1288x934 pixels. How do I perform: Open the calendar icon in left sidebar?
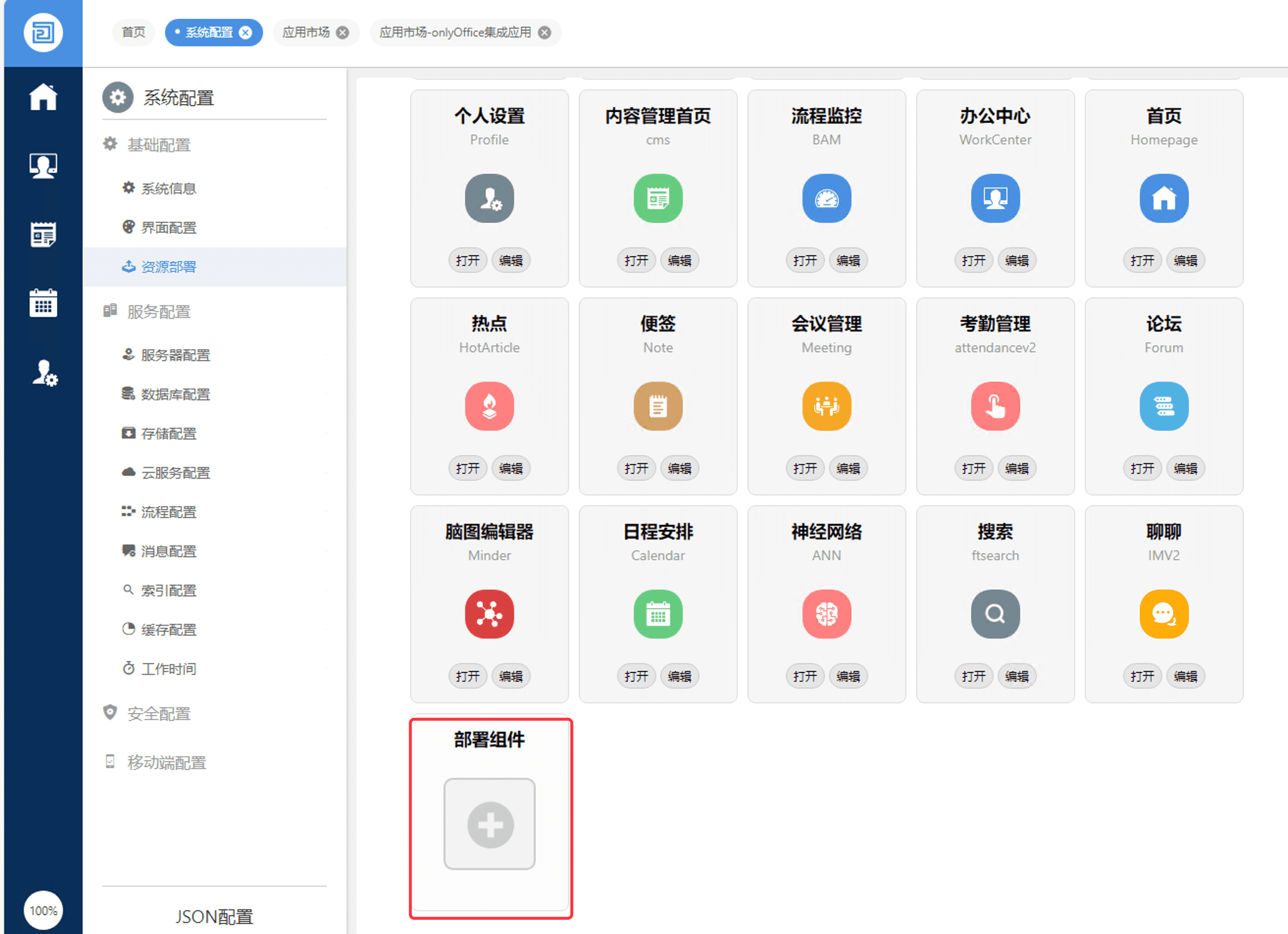[43, 303]
